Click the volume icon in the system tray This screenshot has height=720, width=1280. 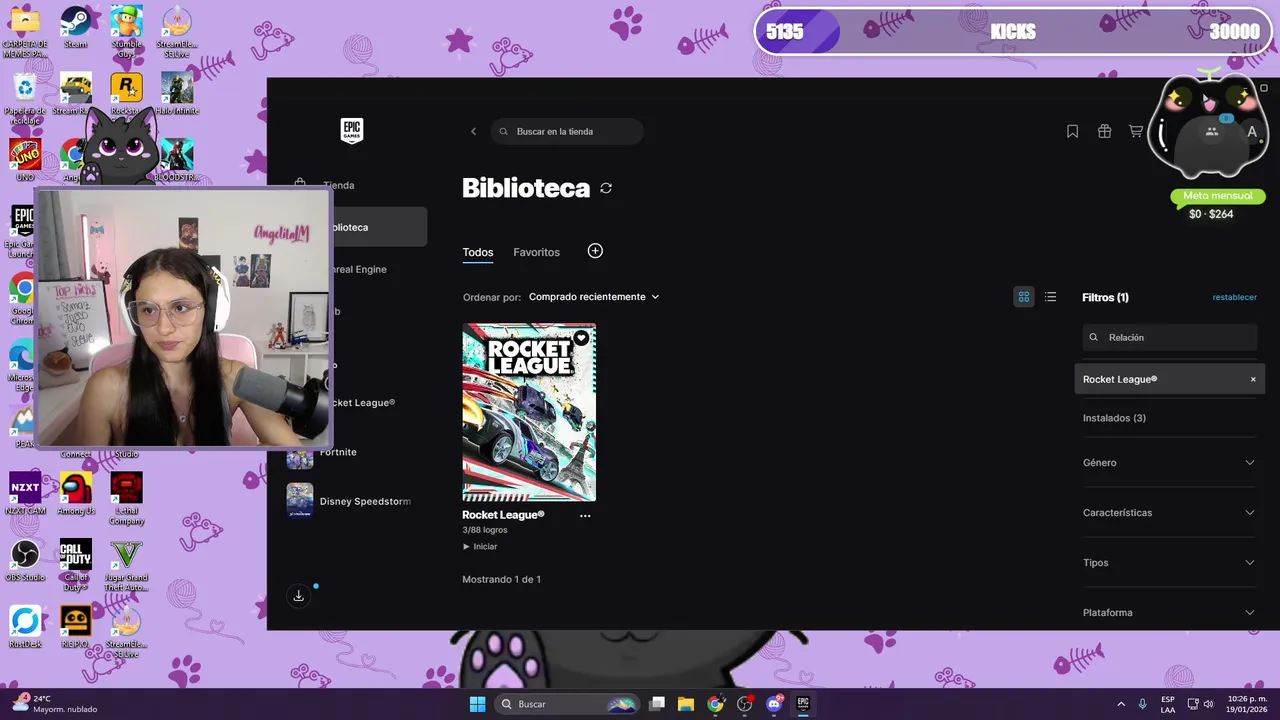[1209, 704]
